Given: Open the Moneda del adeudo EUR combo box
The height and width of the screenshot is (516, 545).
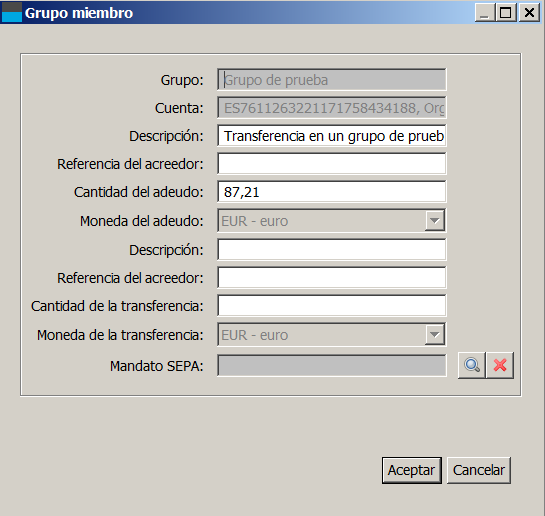Looking at the screenshot, I should point(332,220).
